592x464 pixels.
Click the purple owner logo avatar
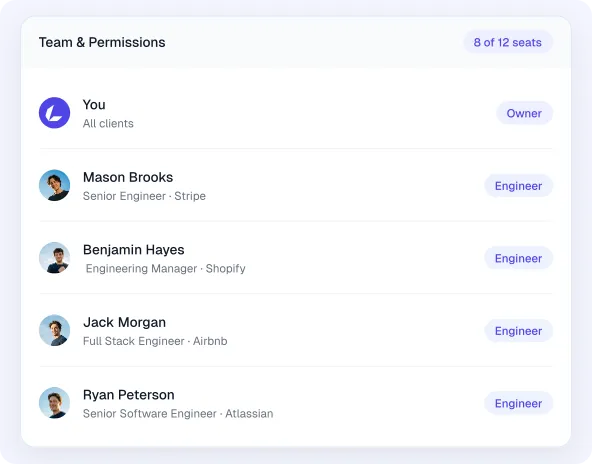click(54, 113)
